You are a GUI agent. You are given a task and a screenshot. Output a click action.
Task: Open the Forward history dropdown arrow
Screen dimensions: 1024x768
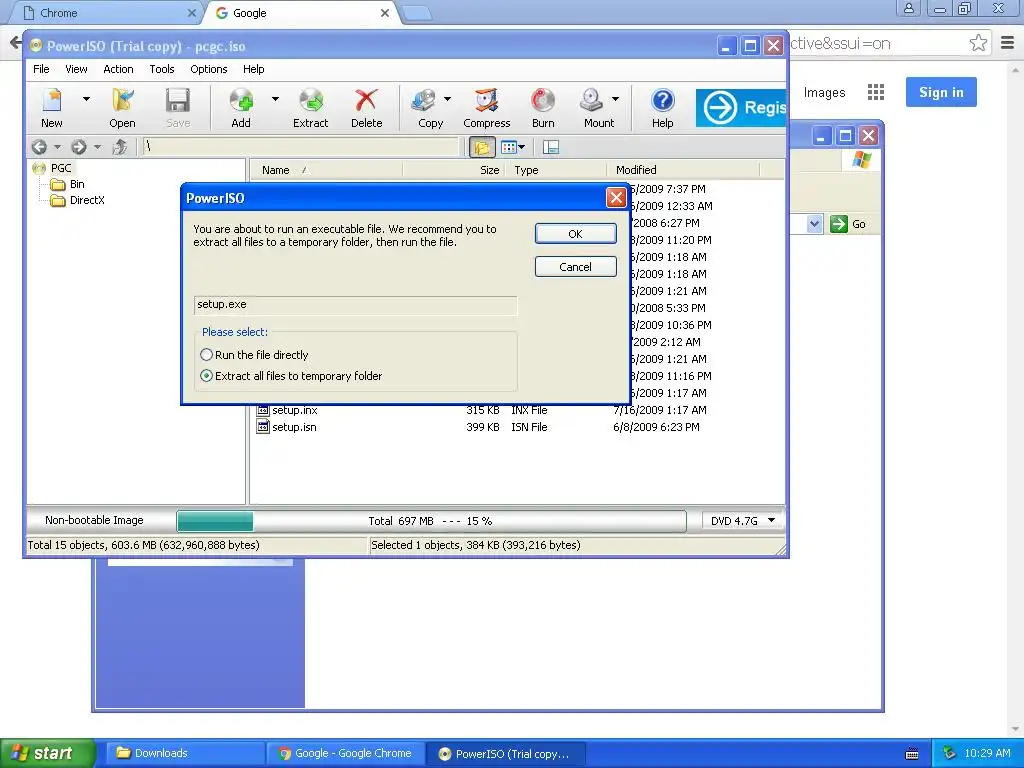(x=97, y=147)
